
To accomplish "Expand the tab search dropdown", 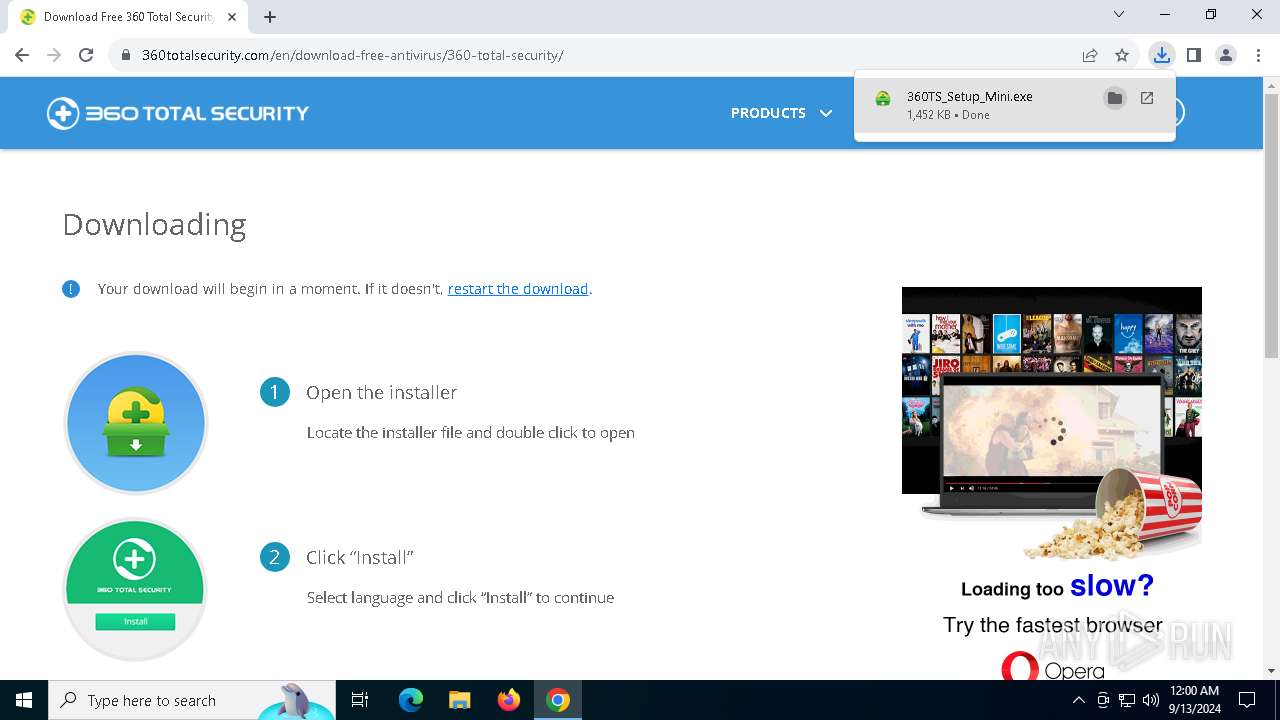I will (1119, 14).
